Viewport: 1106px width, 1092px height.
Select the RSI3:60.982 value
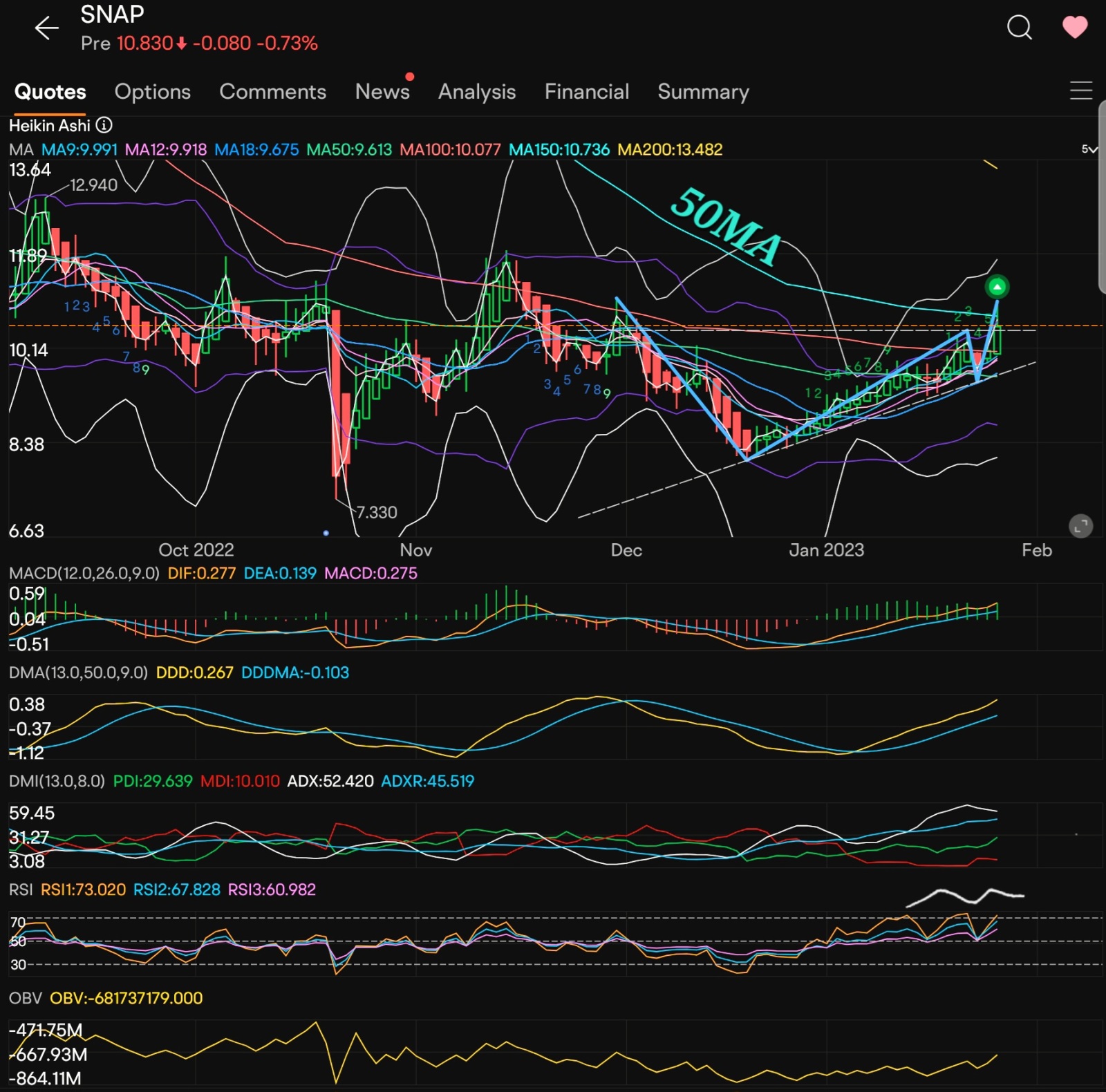[x=272, y=890]
